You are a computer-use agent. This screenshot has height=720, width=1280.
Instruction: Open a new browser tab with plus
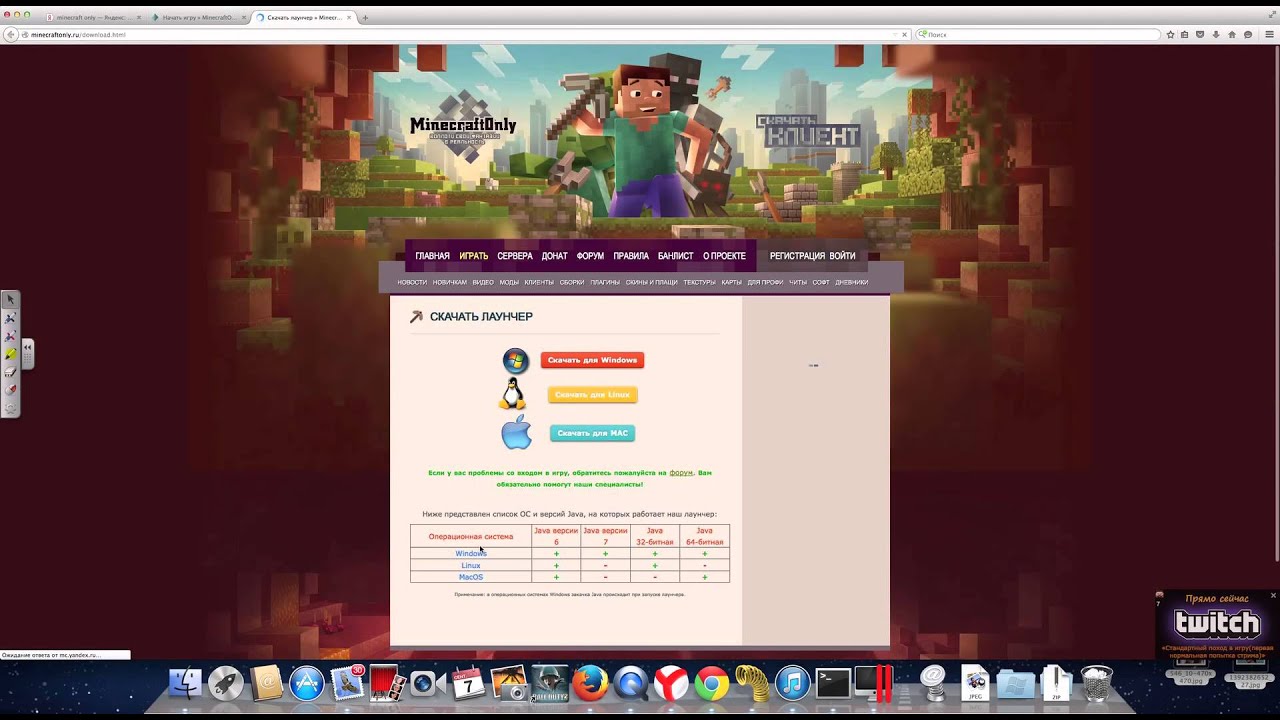(x=365, y=17)
